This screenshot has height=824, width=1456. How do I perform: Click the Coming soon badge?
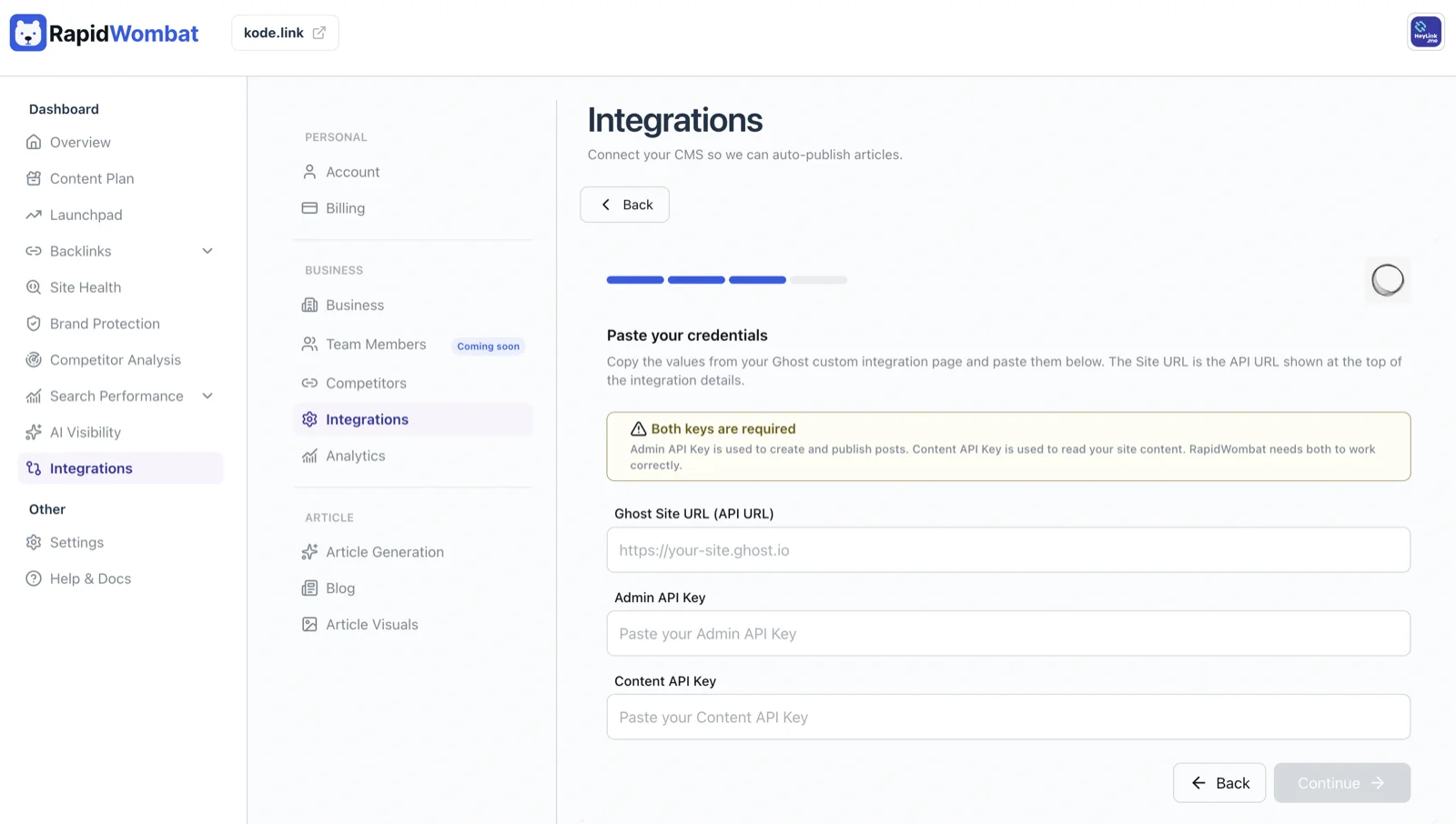pyautogui.click(x=489, y=346)
